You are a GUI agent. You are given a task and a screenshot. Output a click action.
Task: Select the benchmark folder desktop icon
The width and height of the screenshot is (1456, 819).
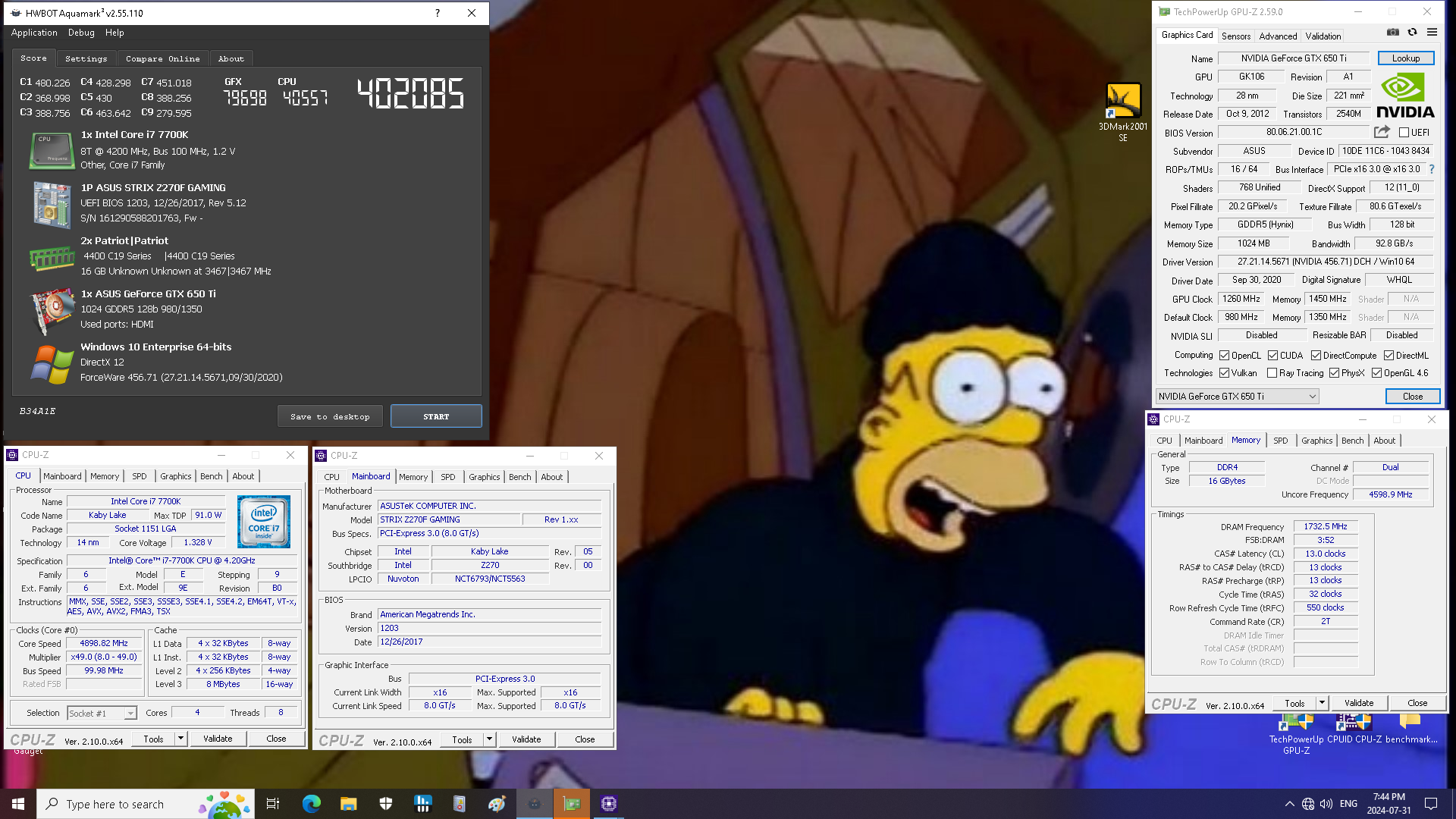1410,730
